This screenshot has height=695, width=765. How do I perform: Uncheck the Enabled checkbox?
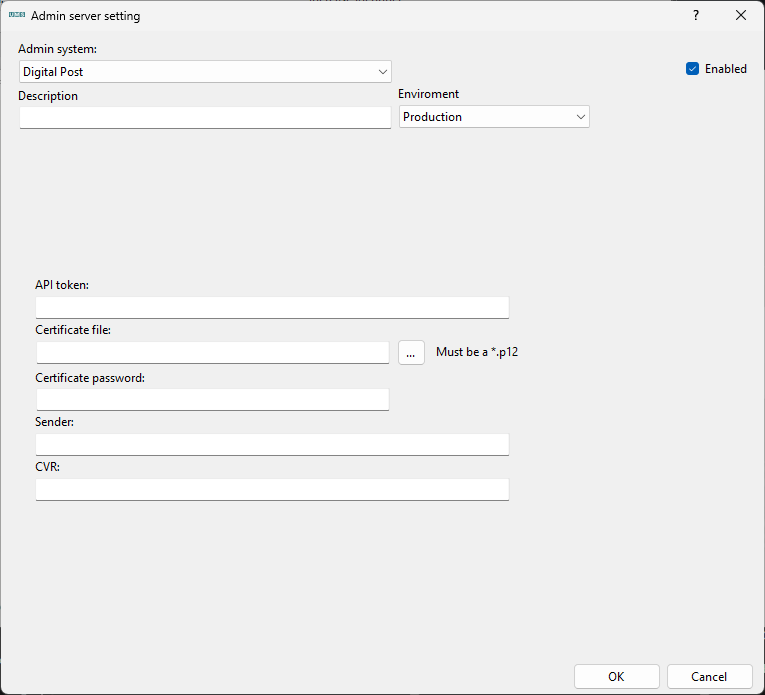click(693, 69)
